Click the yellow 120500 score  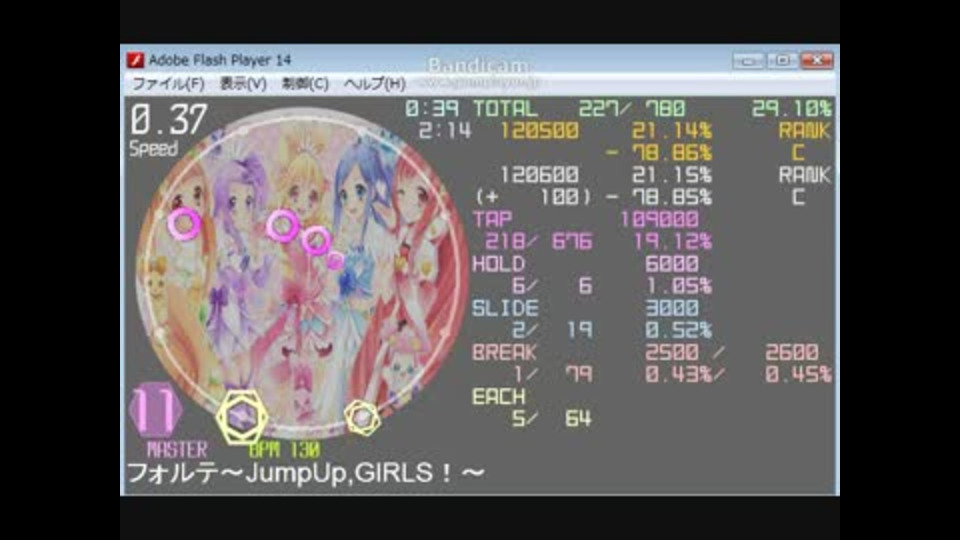(539, 131)
